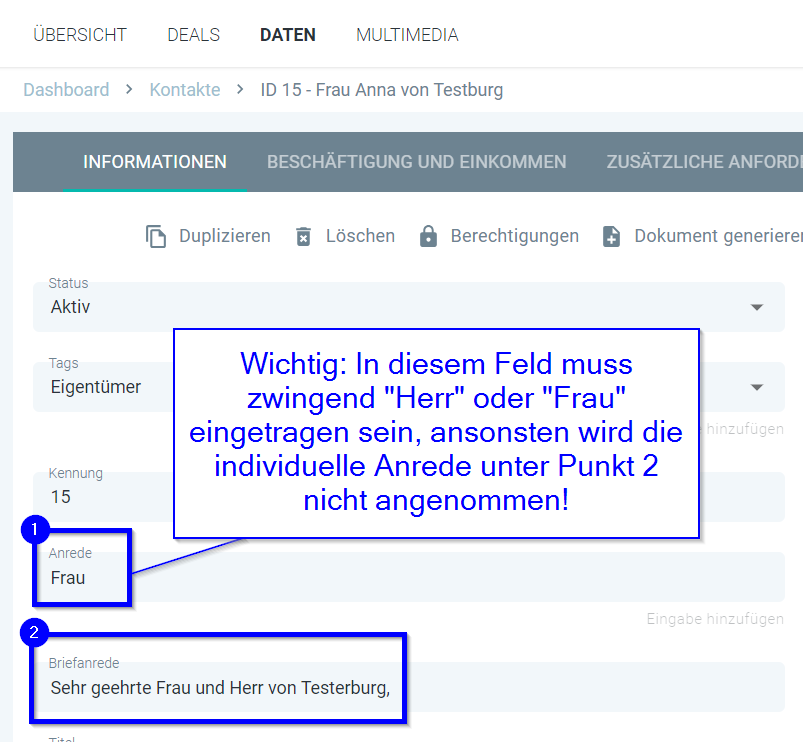This screenshot has height=742, width=803.
Task: Click Eingabe hinzufügen below the Anrede field
Action: pyautogui.click(x=714, y=619)
